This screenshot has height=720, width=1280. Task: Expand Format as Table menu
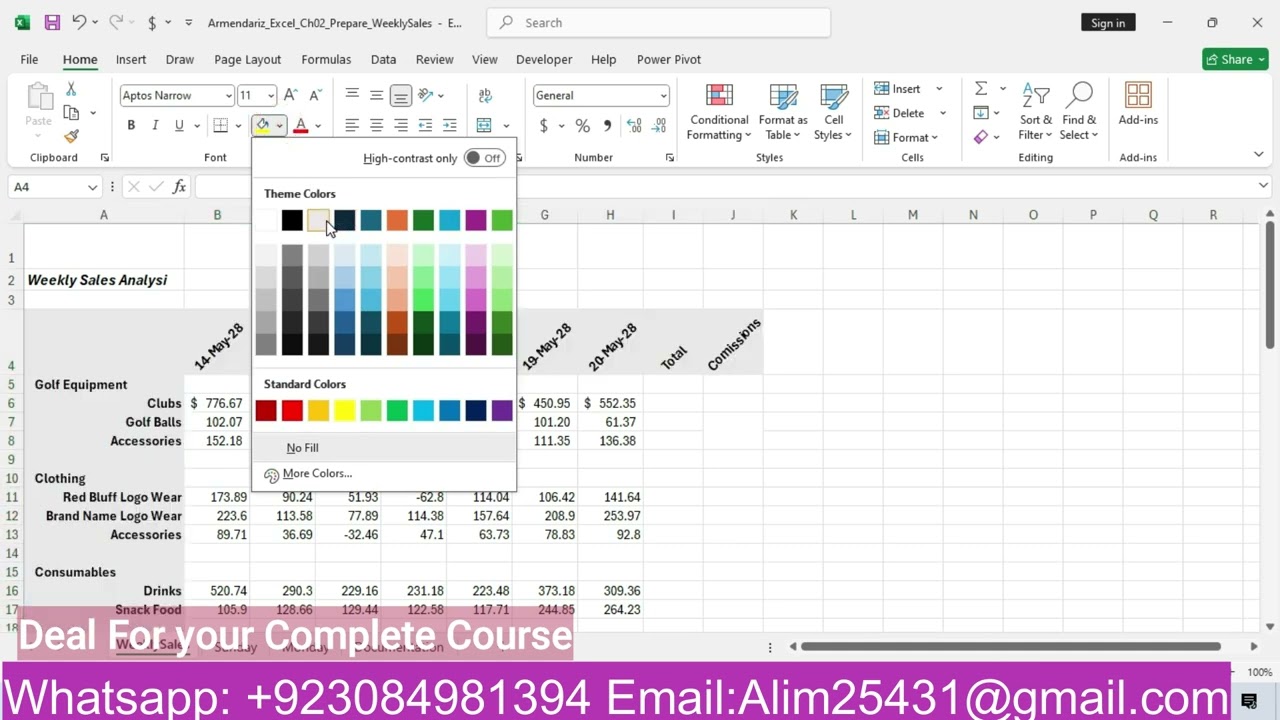click(x=783, y=112)
